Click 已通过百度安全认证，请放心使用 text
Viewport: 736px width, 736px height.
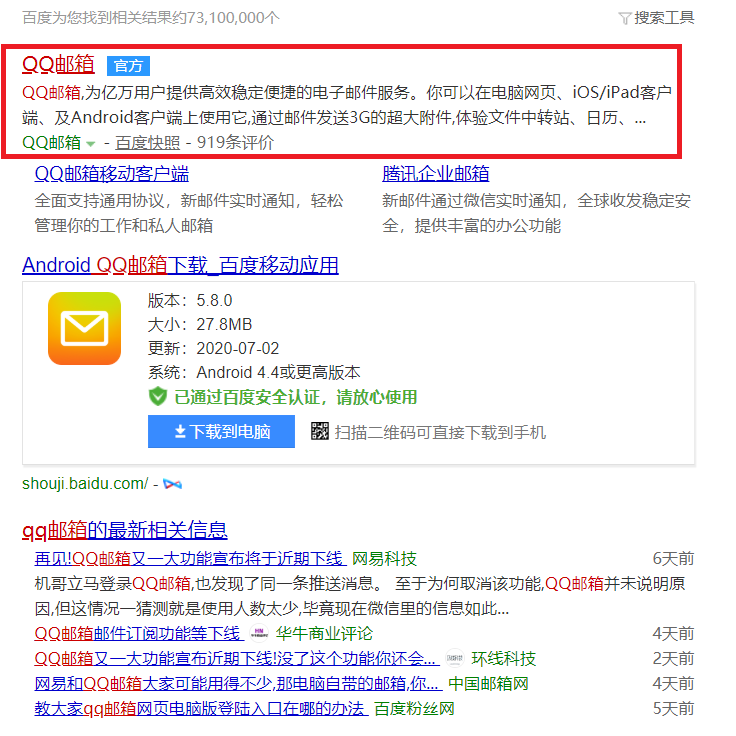296,397
